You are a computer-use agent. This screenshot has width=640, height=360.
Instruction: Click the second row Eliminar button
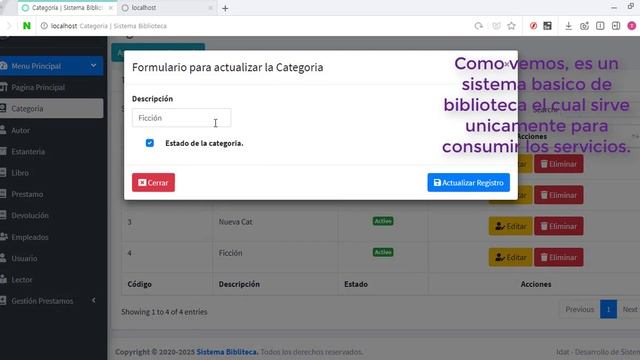pos(559,195)
